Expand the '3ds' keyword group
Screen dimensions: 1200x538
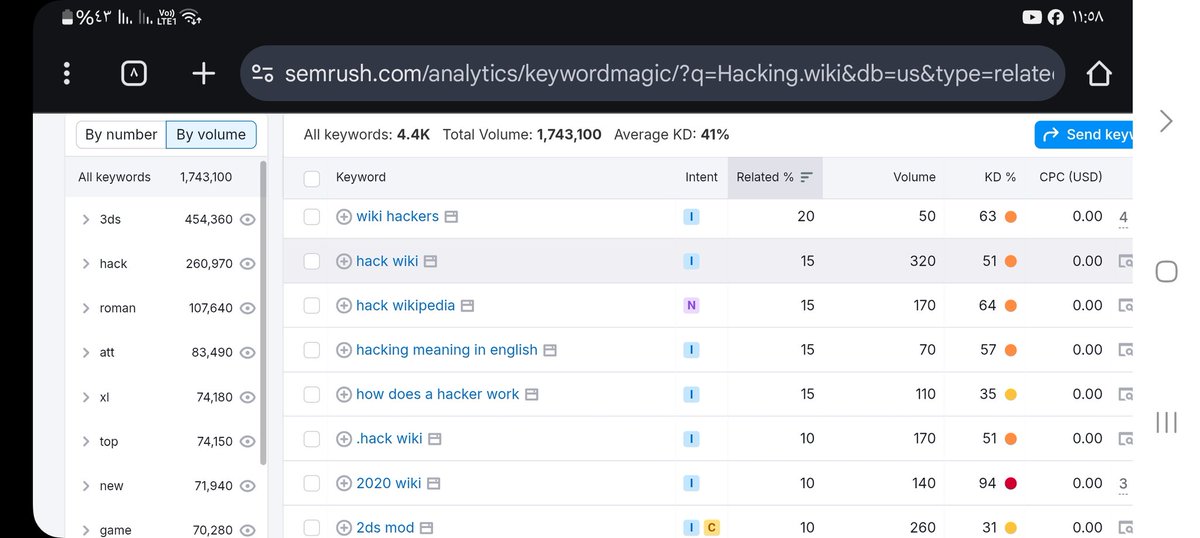coord(86,219)
